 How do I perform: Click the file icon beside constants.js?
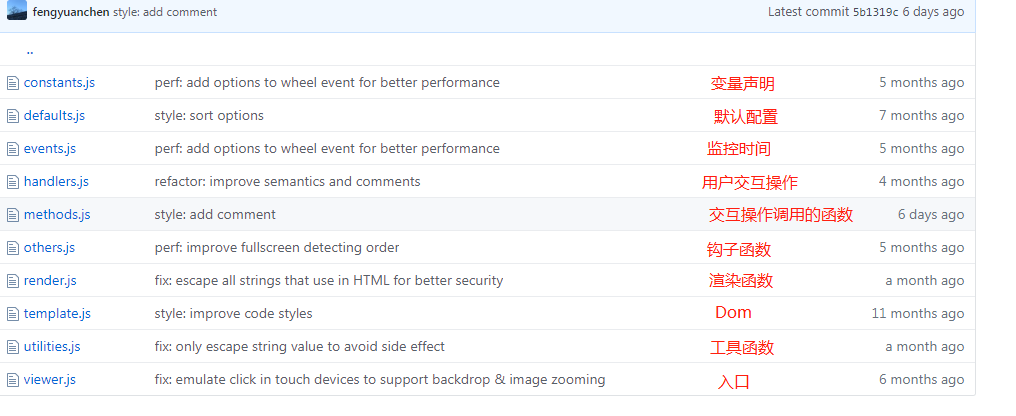pyautogui.click(x=13, y=83)
